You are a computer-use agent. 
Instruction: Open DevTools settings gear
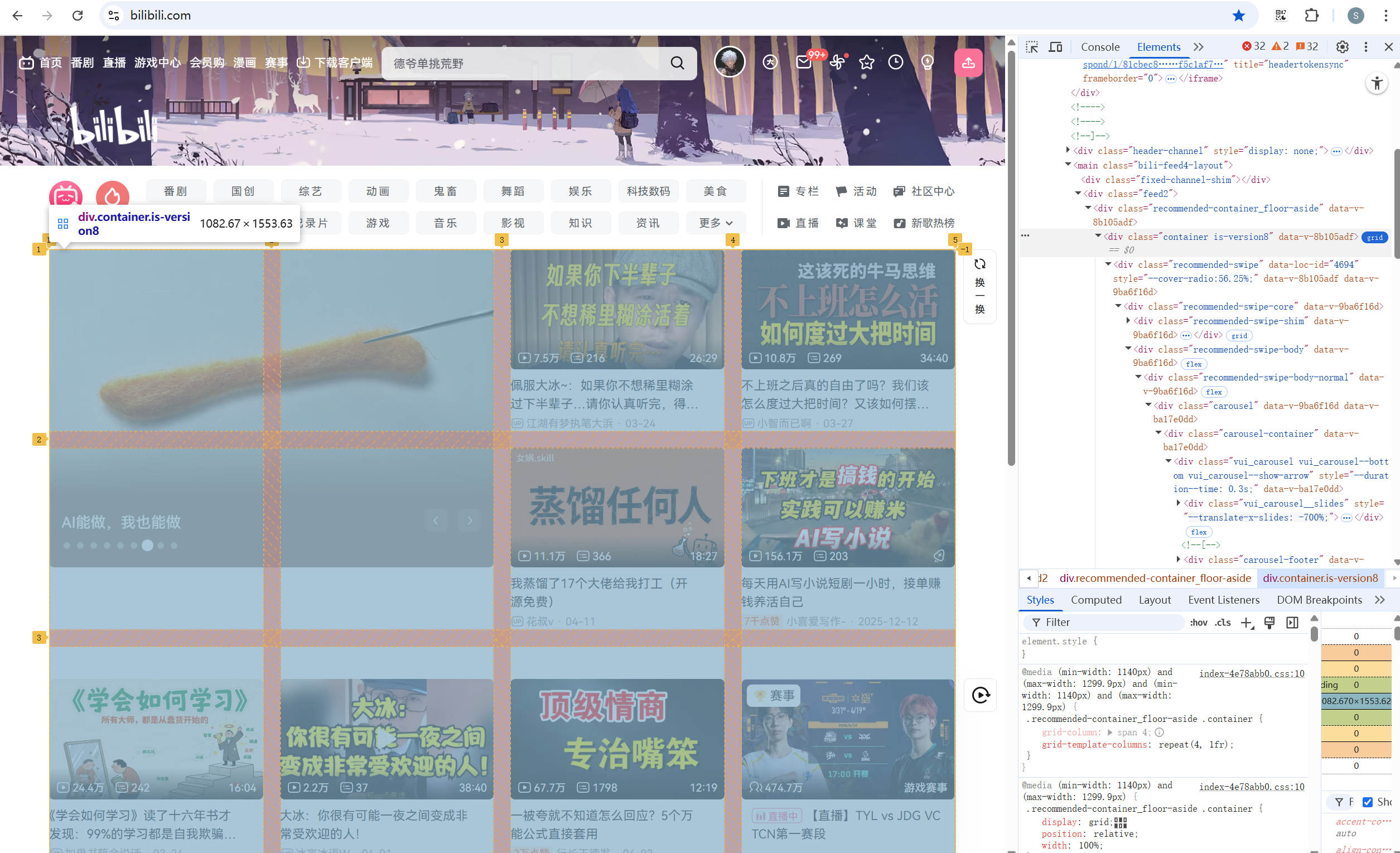[x=1342, y=47]
